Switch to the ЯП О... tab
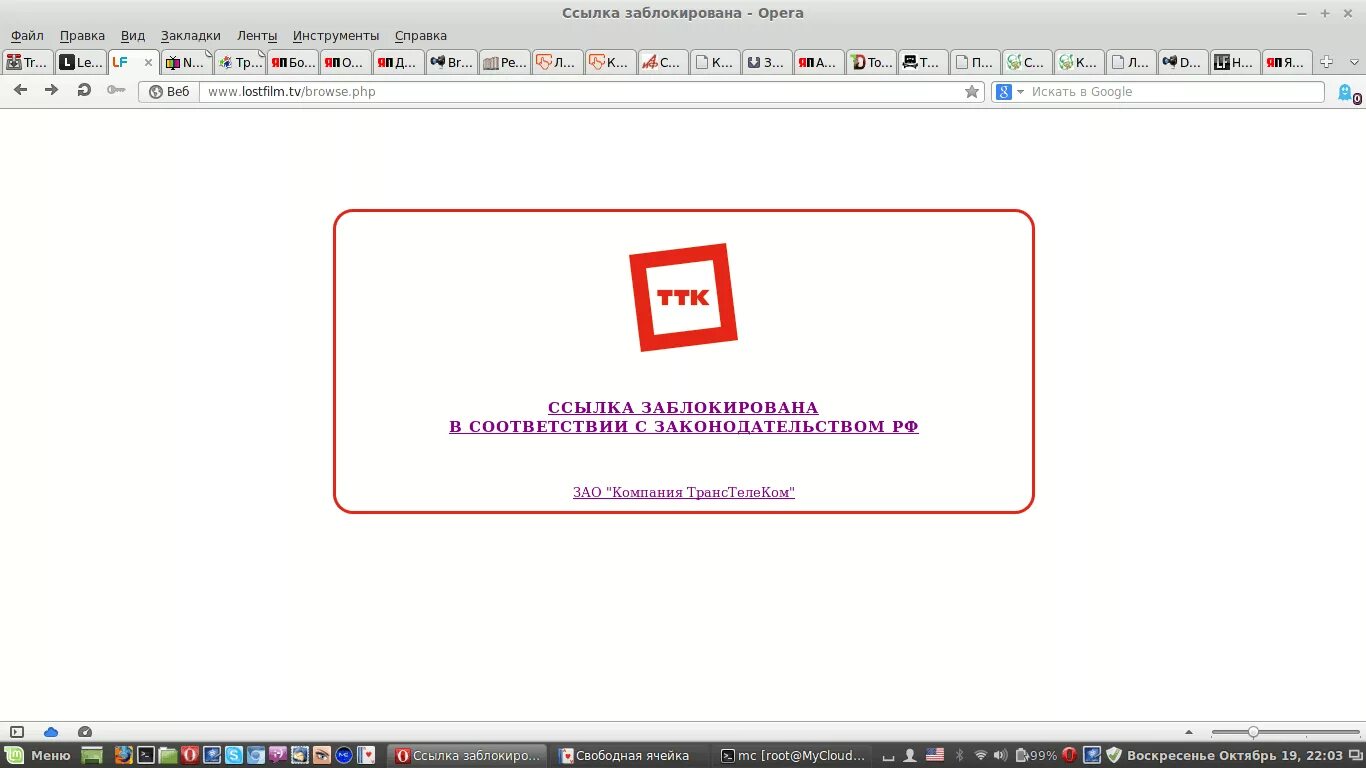This screenshot has width=1366, height=768. pos(346,62)
